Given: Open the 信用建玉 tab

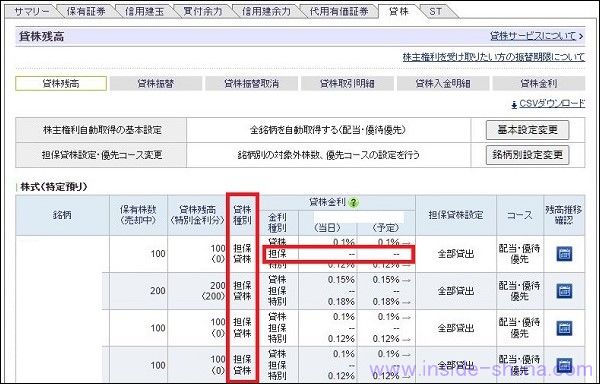Looking at the screenshot, I should 145,11.
